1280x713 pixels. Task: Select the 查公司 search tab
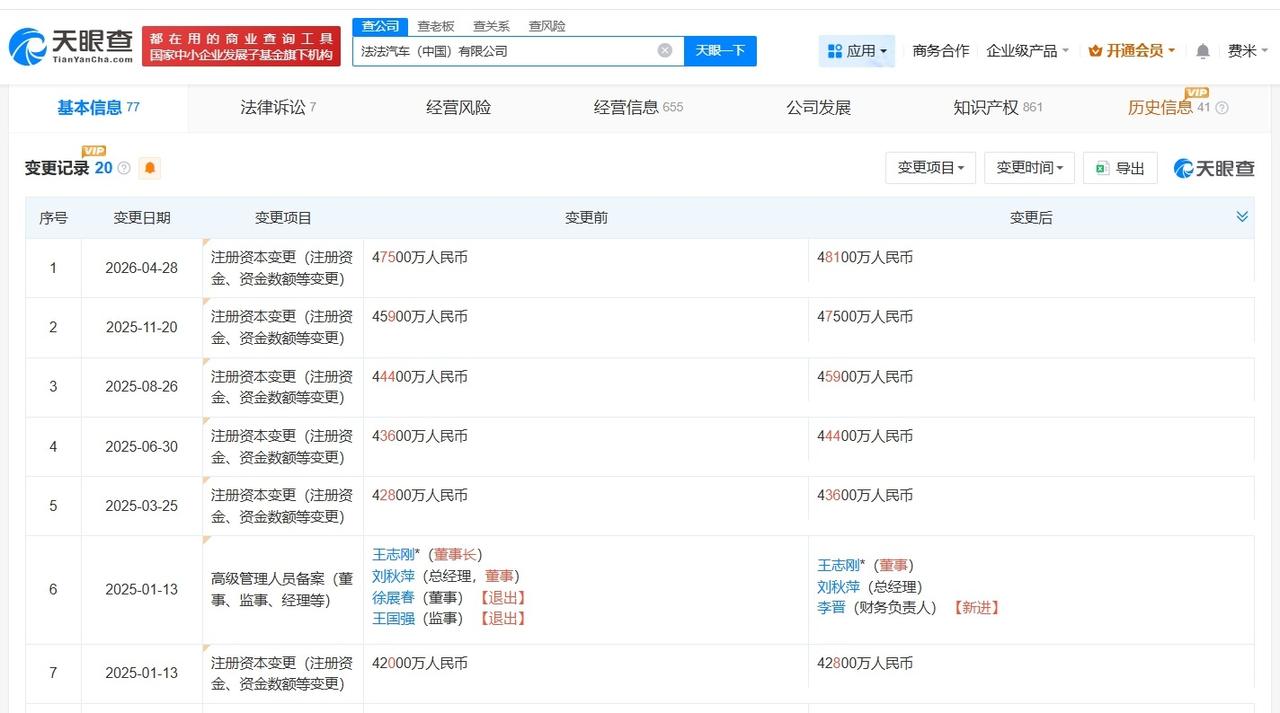(380, 26)
